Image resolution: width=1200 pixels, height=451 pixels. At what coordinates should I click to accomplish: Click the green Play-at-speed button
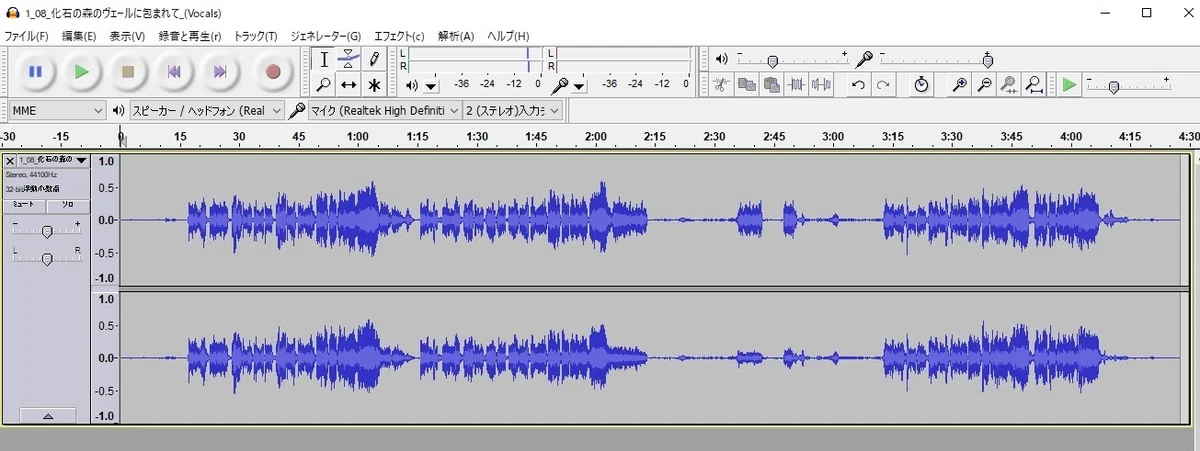pos(1070,85)
